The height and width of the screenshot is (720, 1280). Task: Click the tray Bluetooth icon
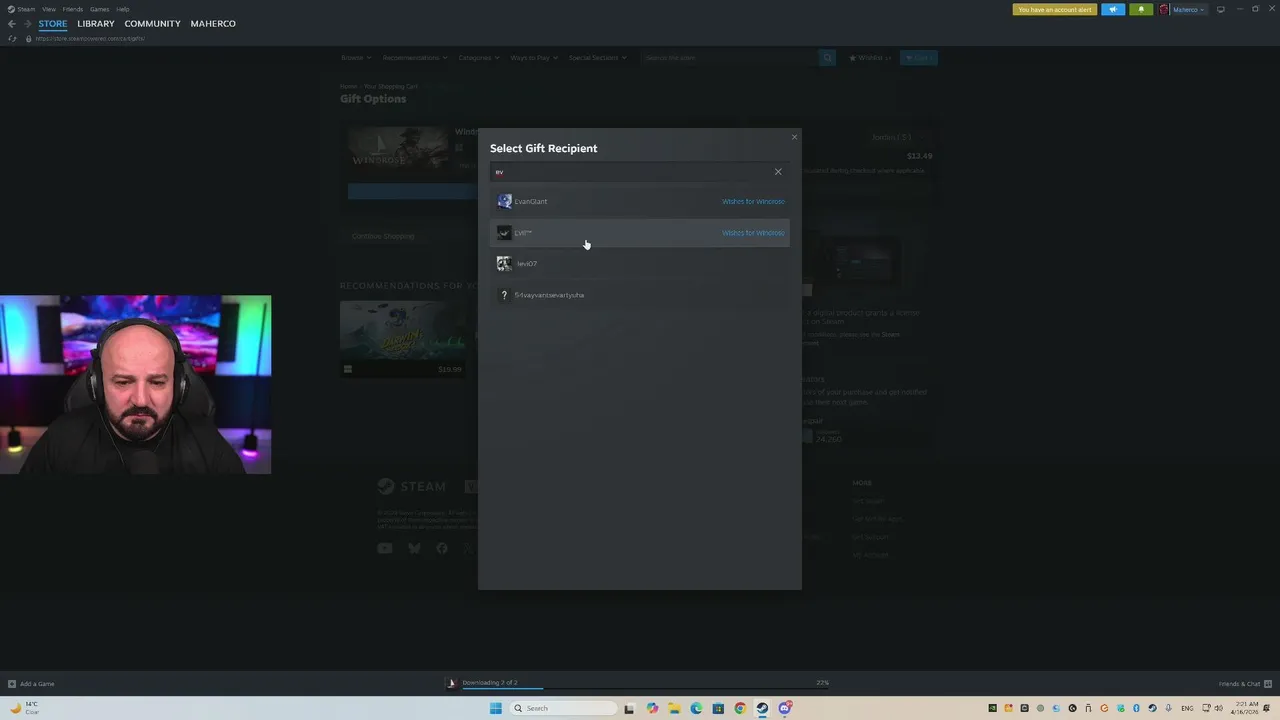1136,708
